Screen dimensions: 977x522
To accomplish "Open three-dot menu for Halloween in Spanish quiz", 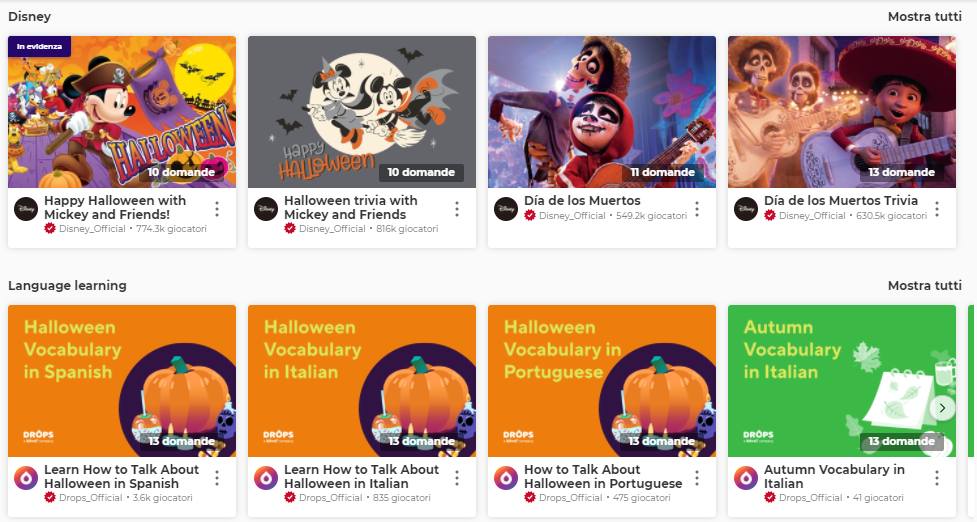I will 217,478.
